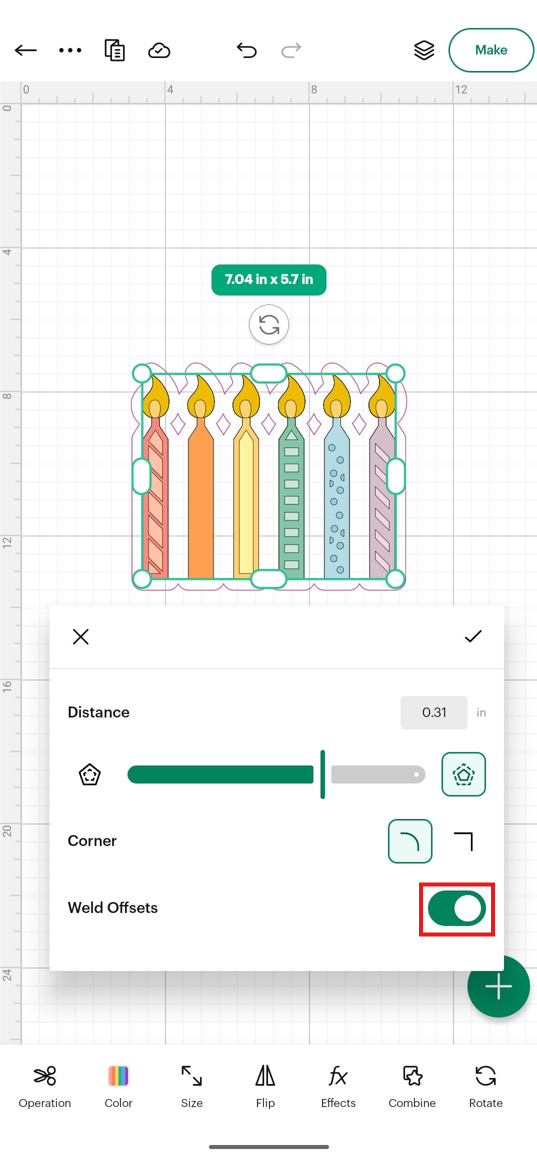Open the three-dot more options menu
The image size is (537, 1159).
(70, 50)
